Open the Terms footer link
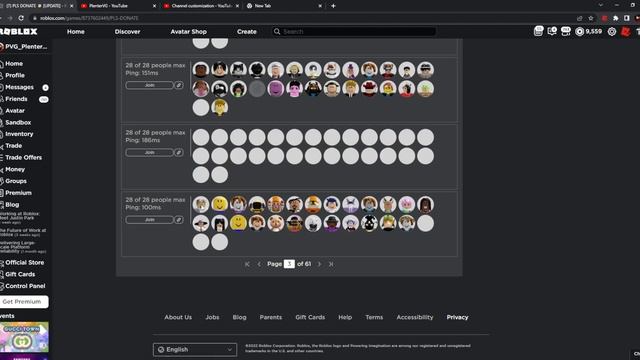The width and height of the screenshot is (640, 360). (374, 317)
